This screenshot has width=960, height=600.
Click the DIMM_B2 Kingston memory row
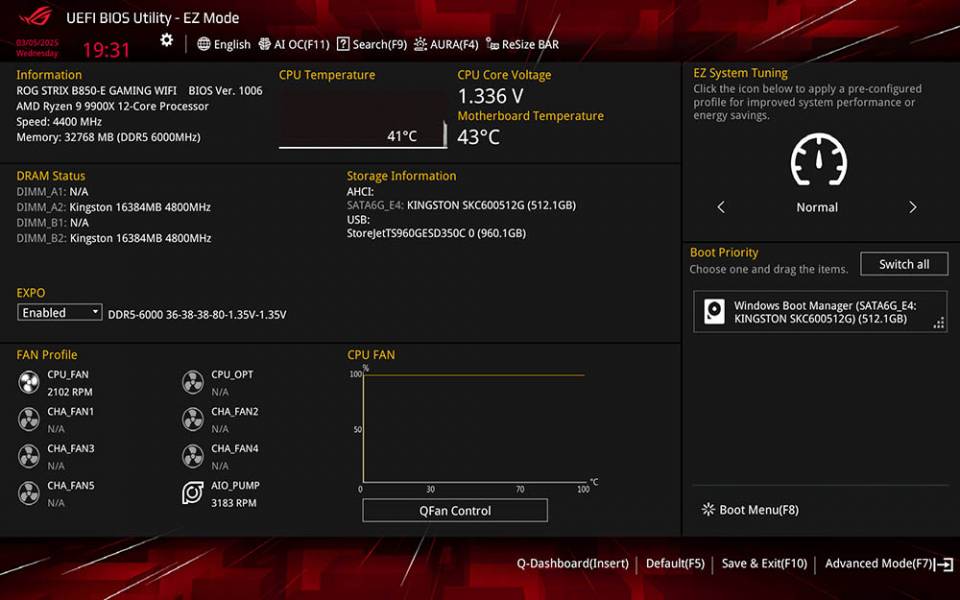click(113, 238)
